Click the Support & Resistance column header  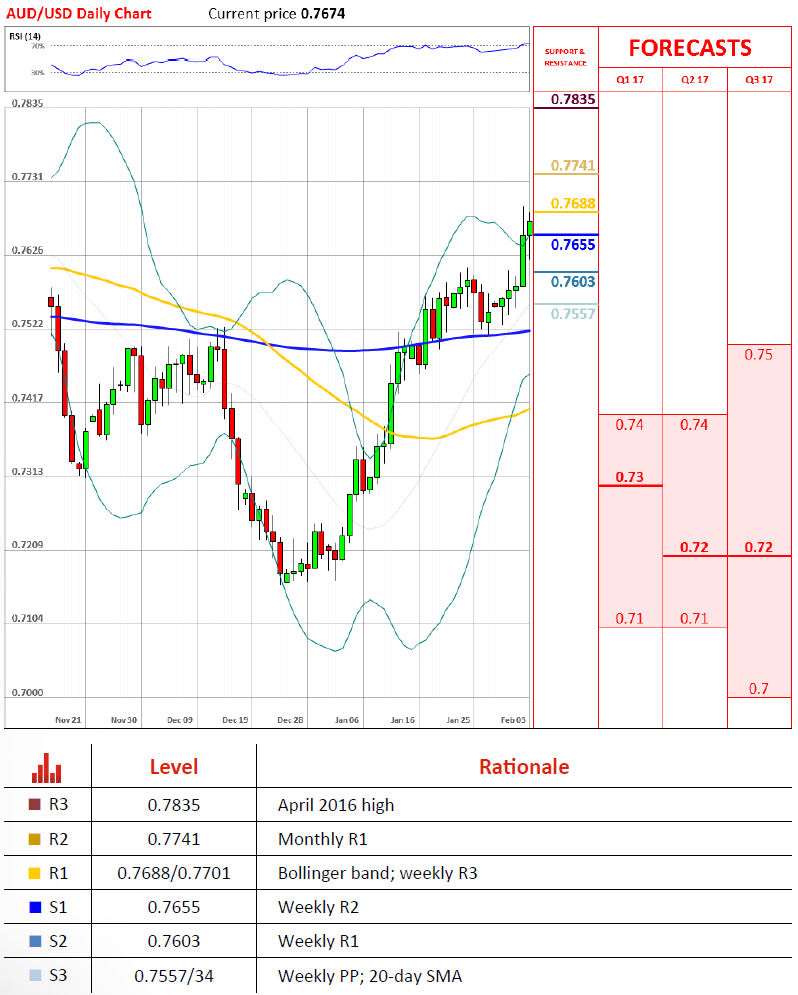pyautogui.click(x=565, y=57)
